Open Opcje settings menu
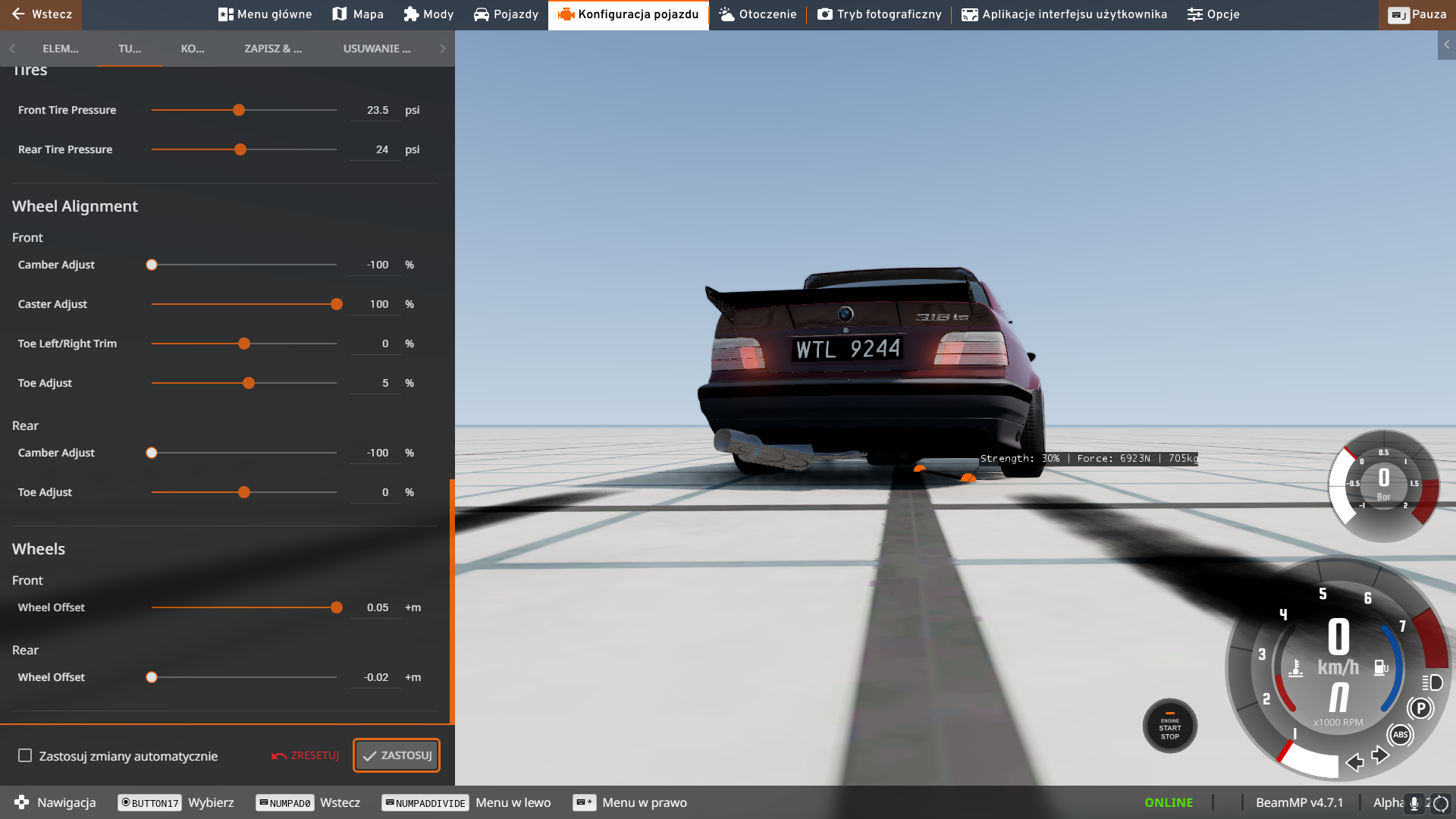1456x819 pixels. (1213, 14)
